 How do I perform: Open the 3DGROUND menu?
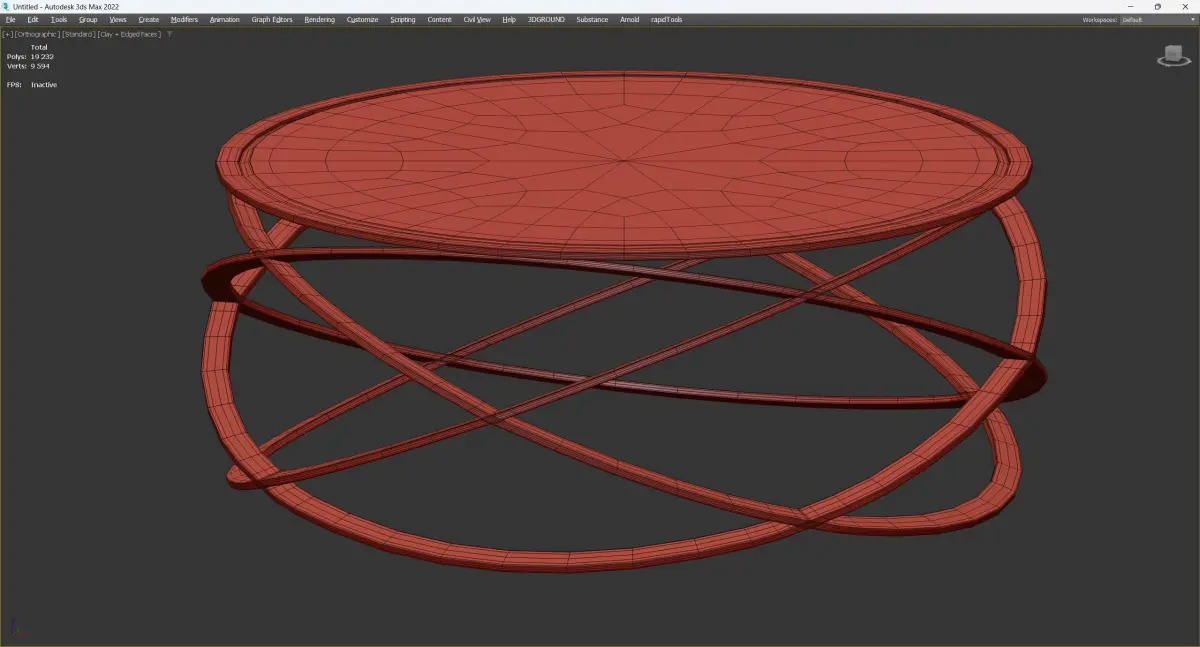547,19
